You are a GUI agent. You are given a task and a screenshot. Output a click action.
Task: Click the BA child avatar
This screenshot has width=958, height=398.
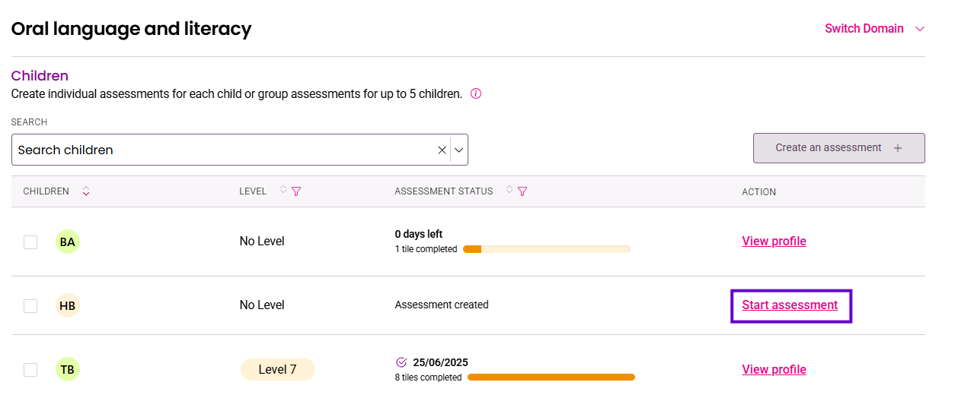pyautogui.click(x=67, y=242)
